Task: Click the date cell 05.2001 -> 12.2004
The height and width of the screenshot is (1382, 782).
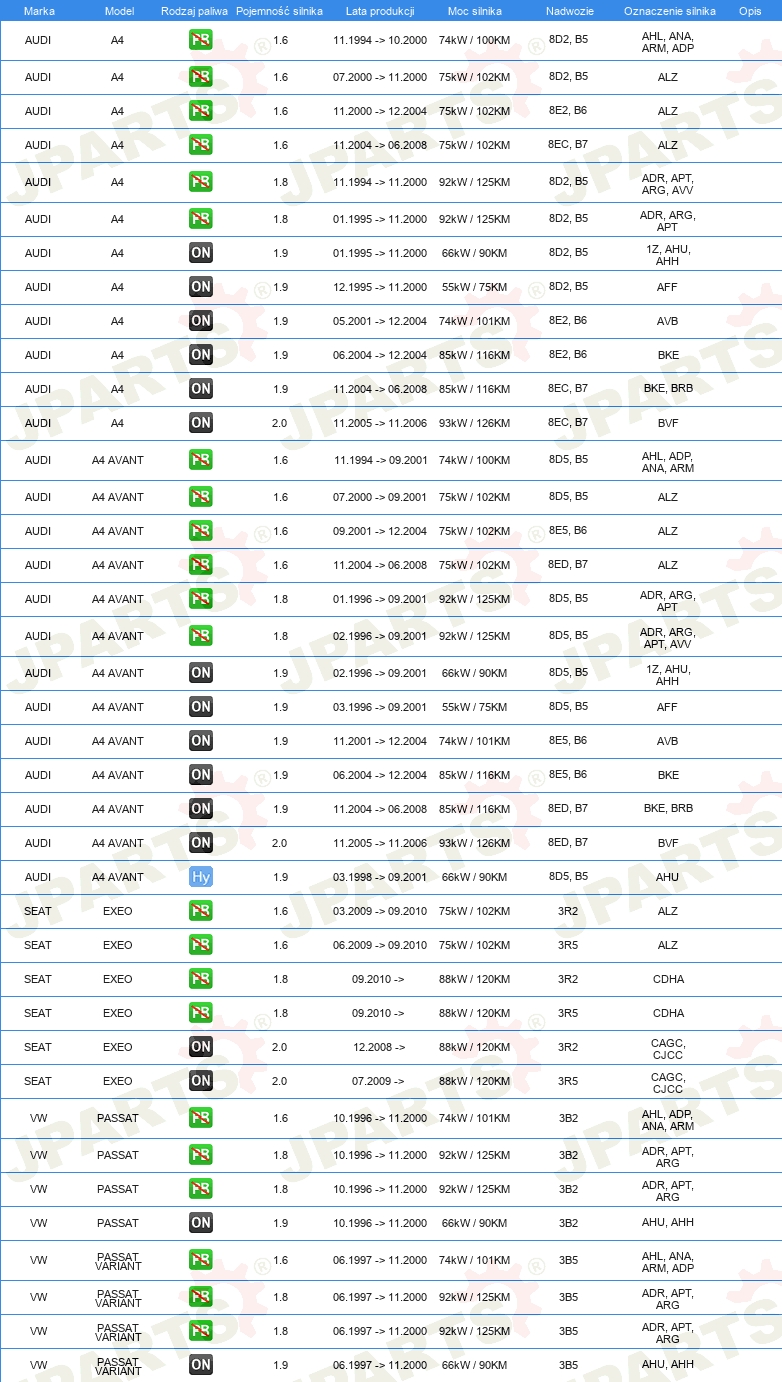Action: 380,321
